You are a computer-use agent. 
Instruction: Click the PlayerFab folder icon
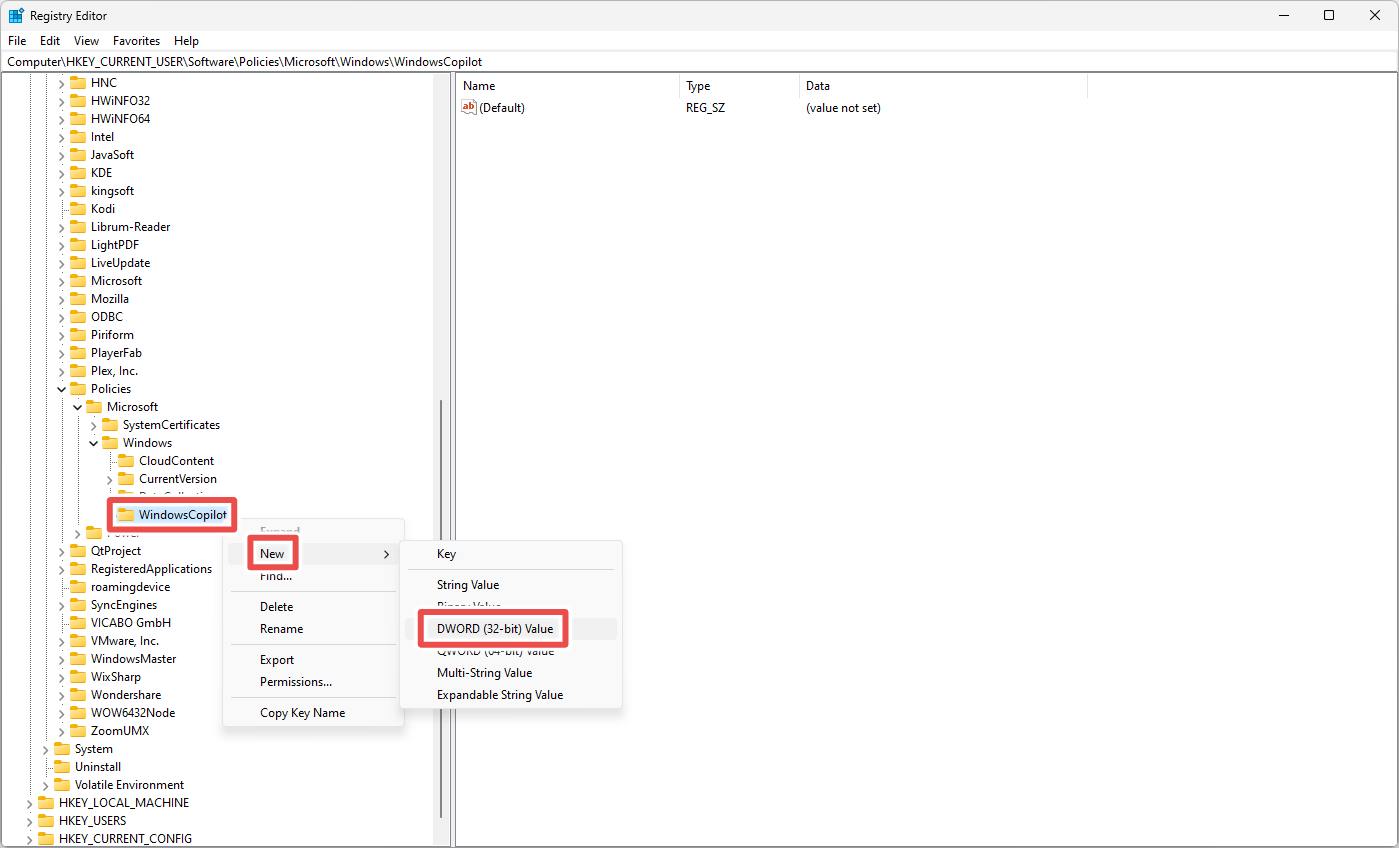(x=78, y=353)
